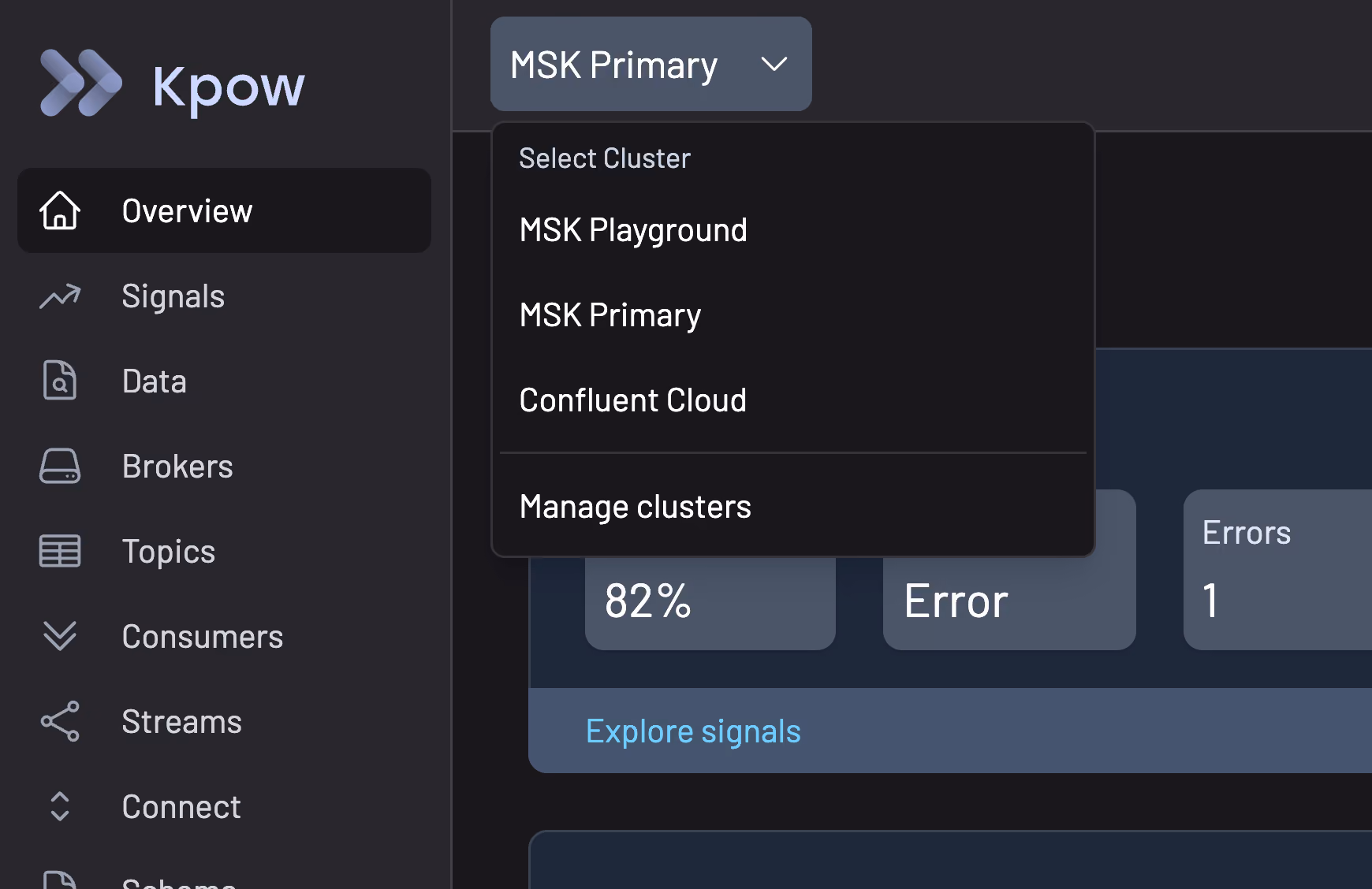Viewport: 1372px width, 889px height.
Task: Click the Overview home icon
Action: [x=60, y=210]
